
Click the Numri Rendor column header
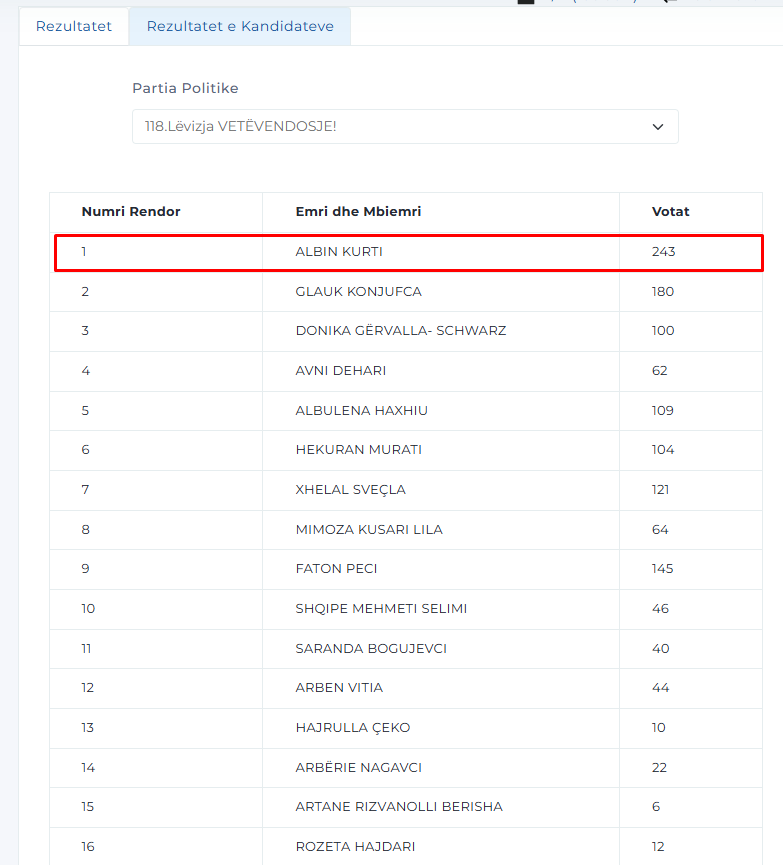point(131,211)
